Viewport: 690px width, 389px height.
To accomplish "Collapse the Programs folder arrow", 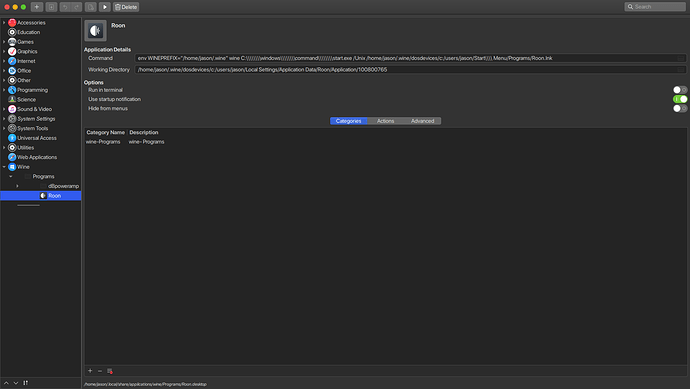I will 11,176.
